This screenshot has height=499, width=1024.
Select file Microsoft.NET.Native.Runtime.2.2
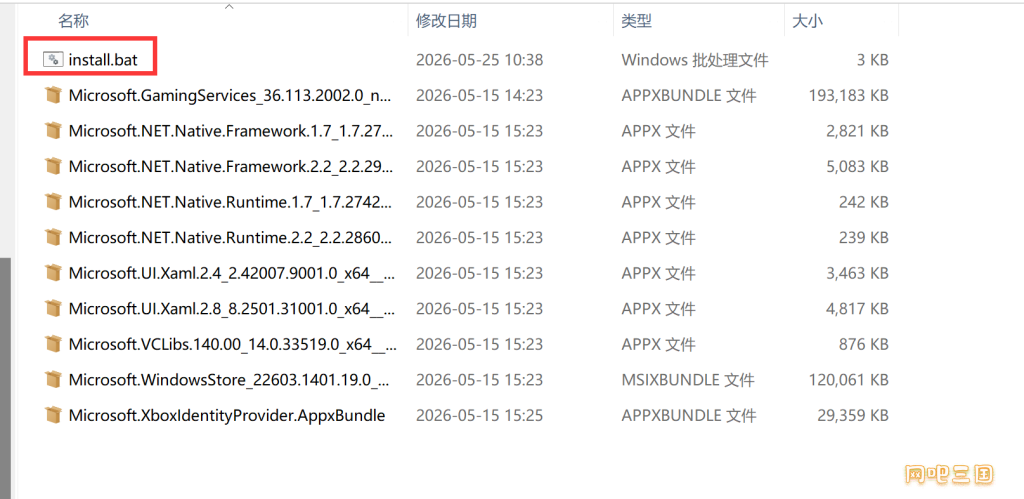click(x=231, y=237)
